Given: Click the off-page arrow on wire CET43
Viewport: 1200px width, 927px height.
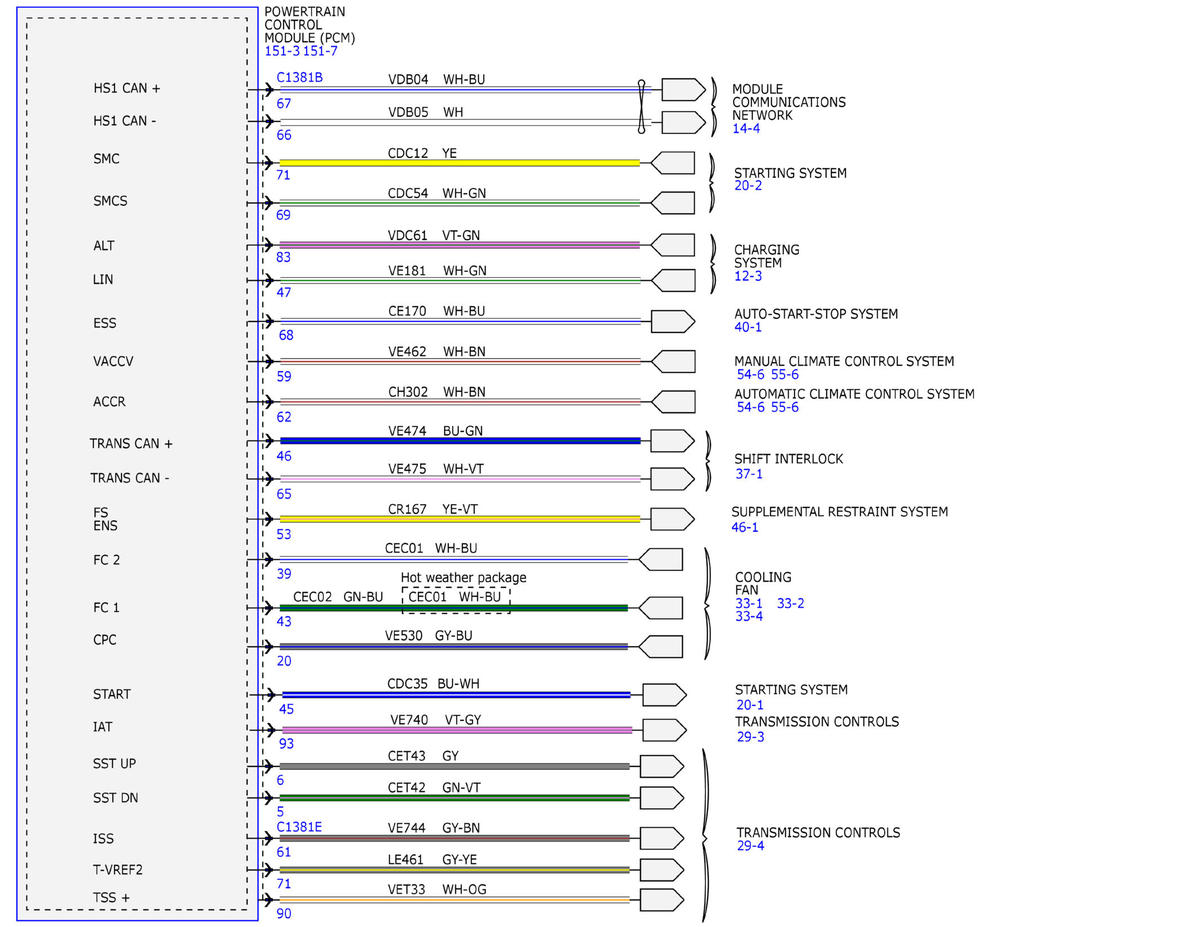Looking at the screenshot, I should (661, 766).
